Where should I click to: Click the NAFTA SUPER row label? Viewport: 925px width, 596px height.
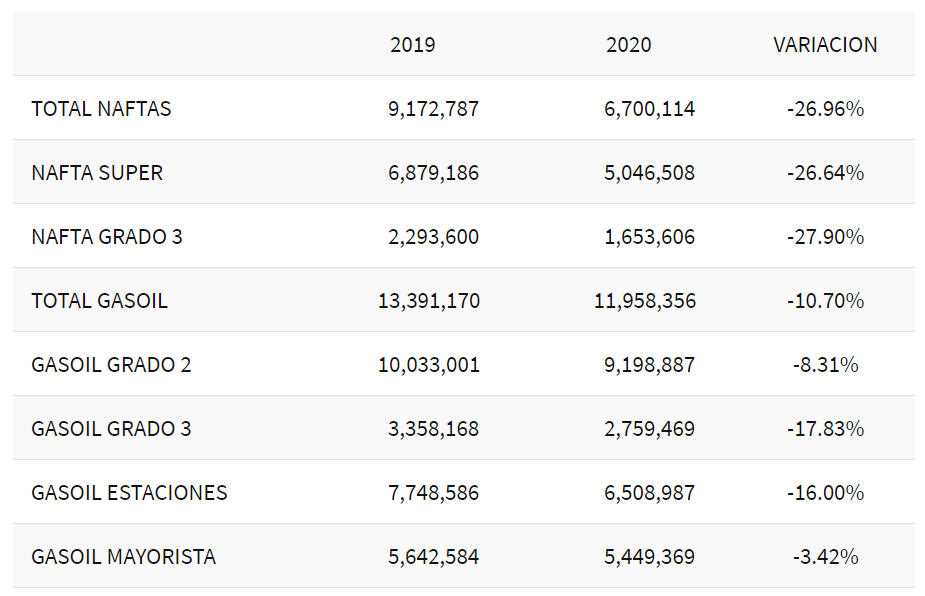[x=97, y=173]
